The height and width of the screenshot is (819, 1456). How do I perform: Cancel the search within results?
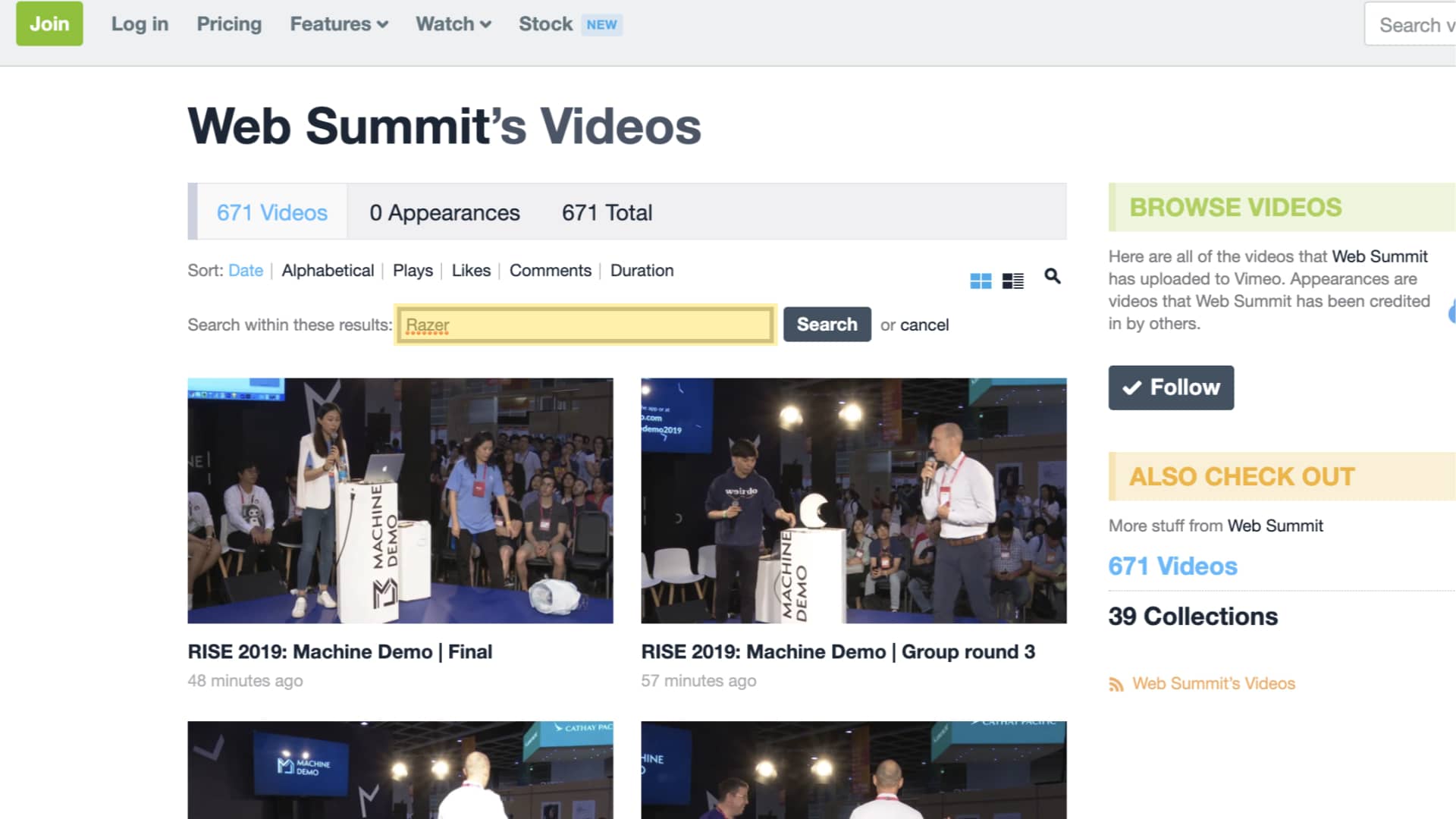[924, 325]
